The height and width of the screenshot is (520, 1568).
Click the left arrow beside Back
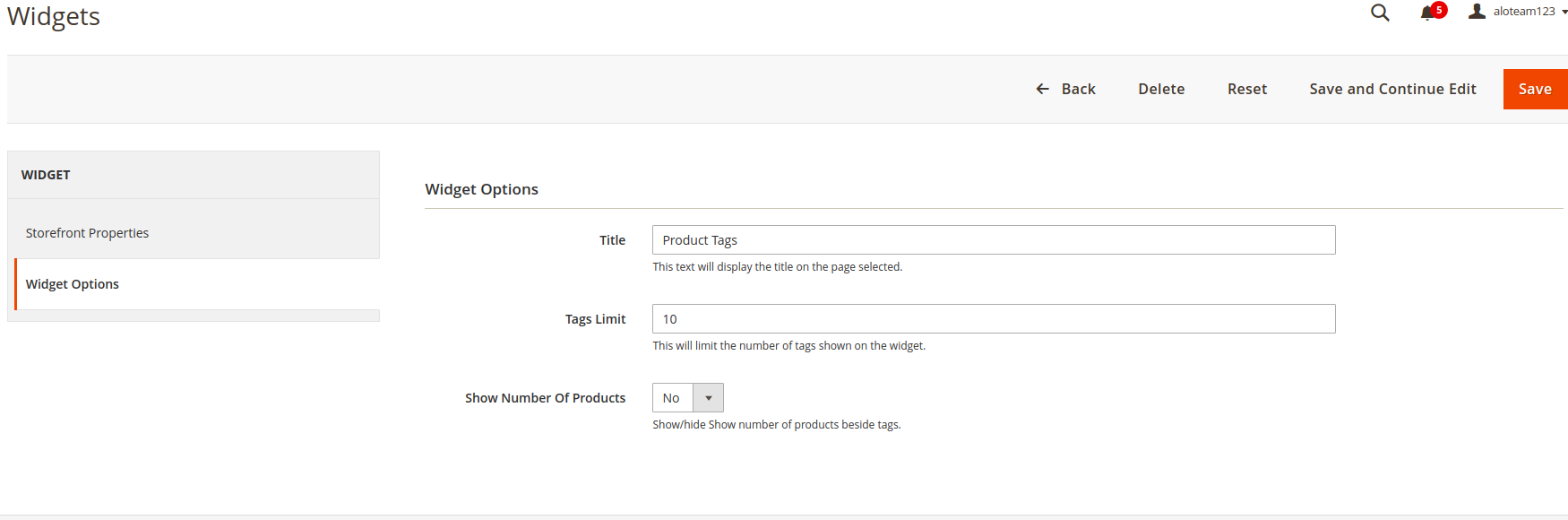point(1042,89)
